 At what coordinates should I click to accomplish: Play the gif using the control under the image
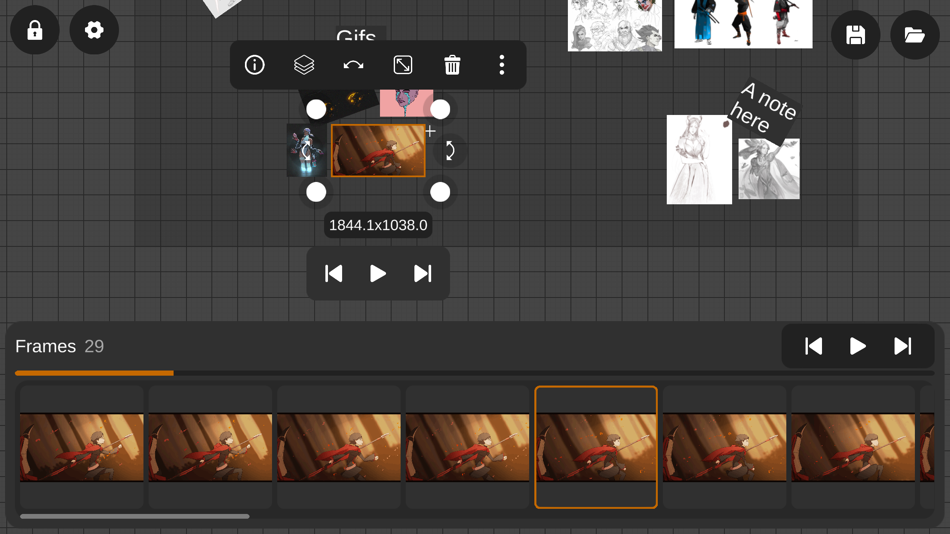click(x=378, y=274)
